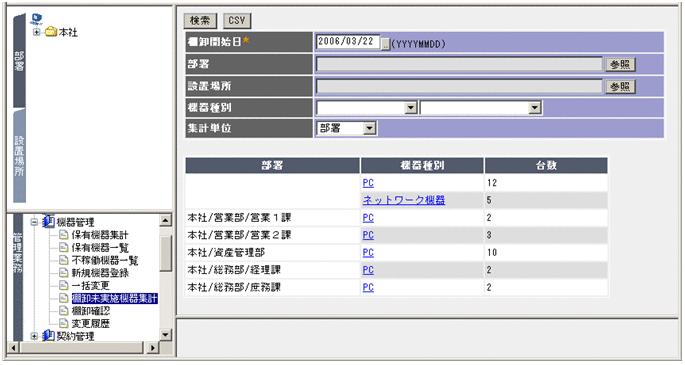Click the page icon next to 不稼働機器一覧
The height and width of the screenshot is (365, 685).
(x=64, y=260)
